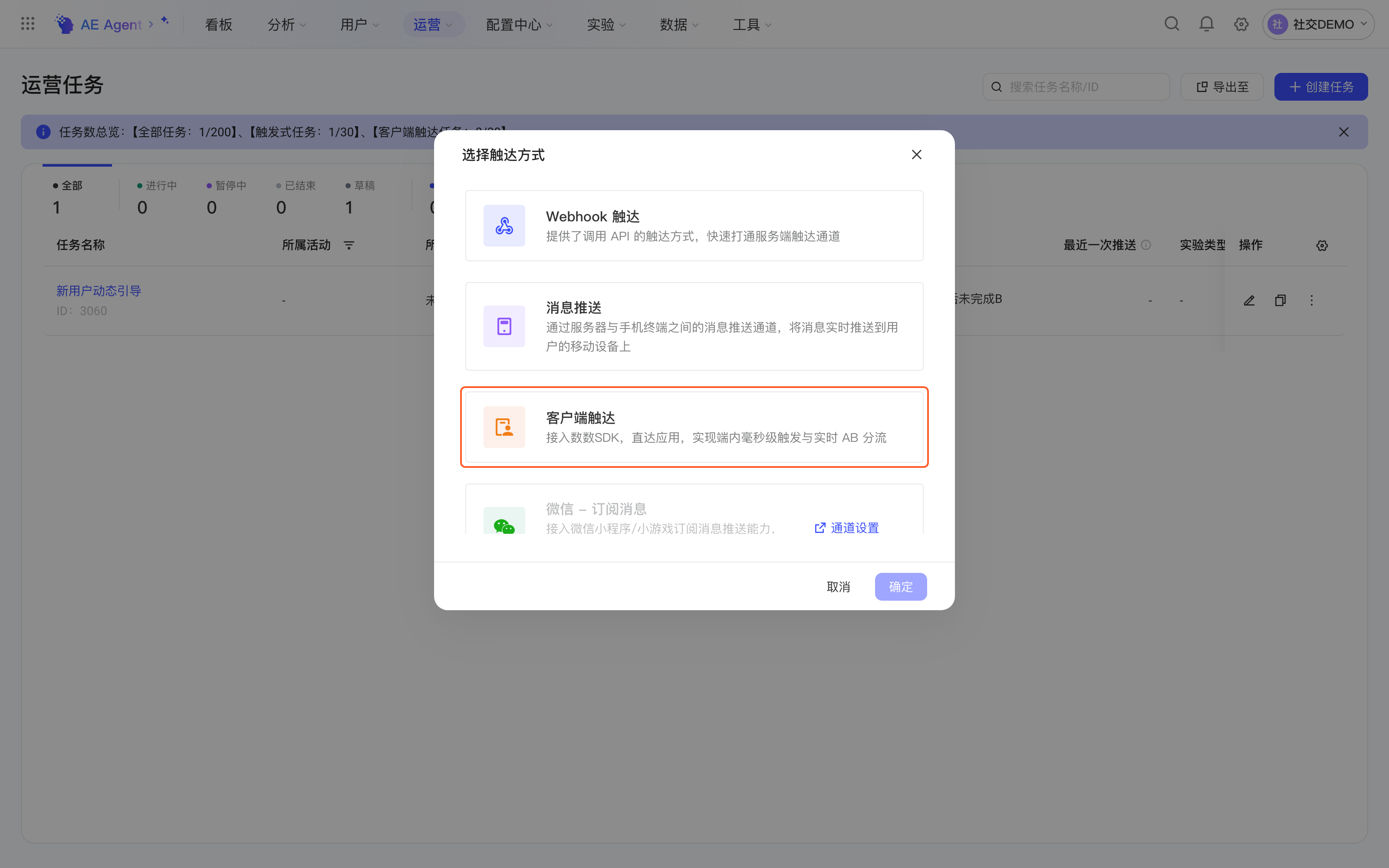The image size is (1389, 868).
Task: Copy the 新用户动态引导 task
Action: tap(1280, 300)
